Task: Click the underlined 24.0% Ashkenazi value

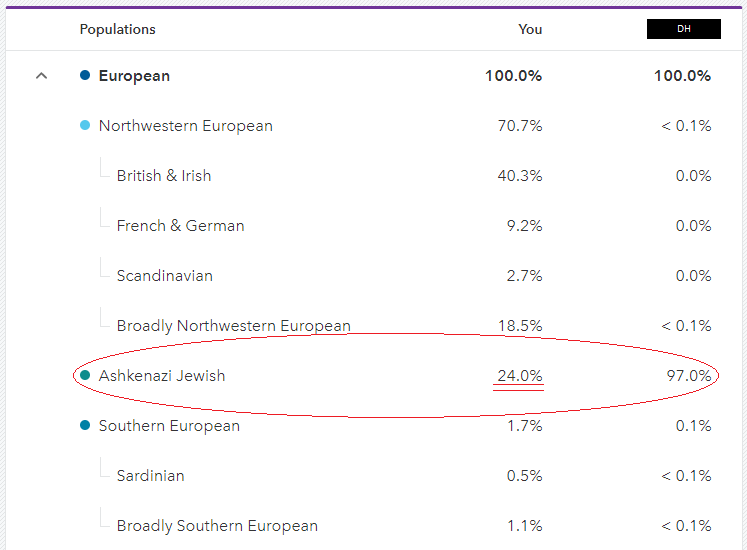Action: [520, 376]
